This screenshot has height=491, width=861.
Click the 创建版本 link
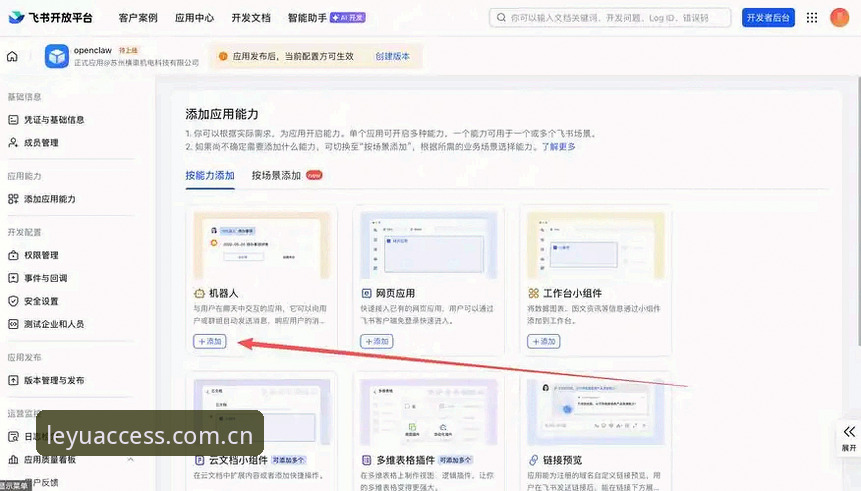[393, 56]
